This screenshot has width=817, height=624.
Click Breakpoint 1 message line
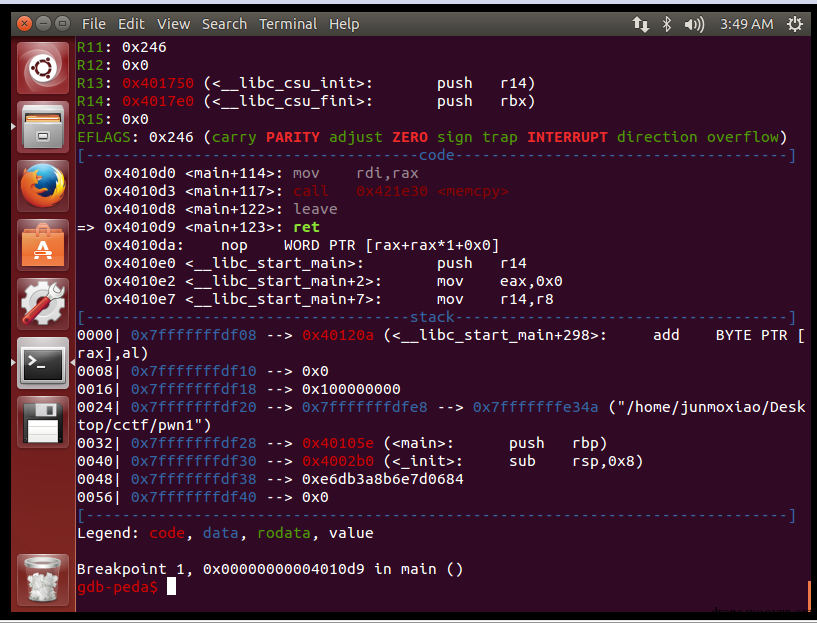point(270,569)
